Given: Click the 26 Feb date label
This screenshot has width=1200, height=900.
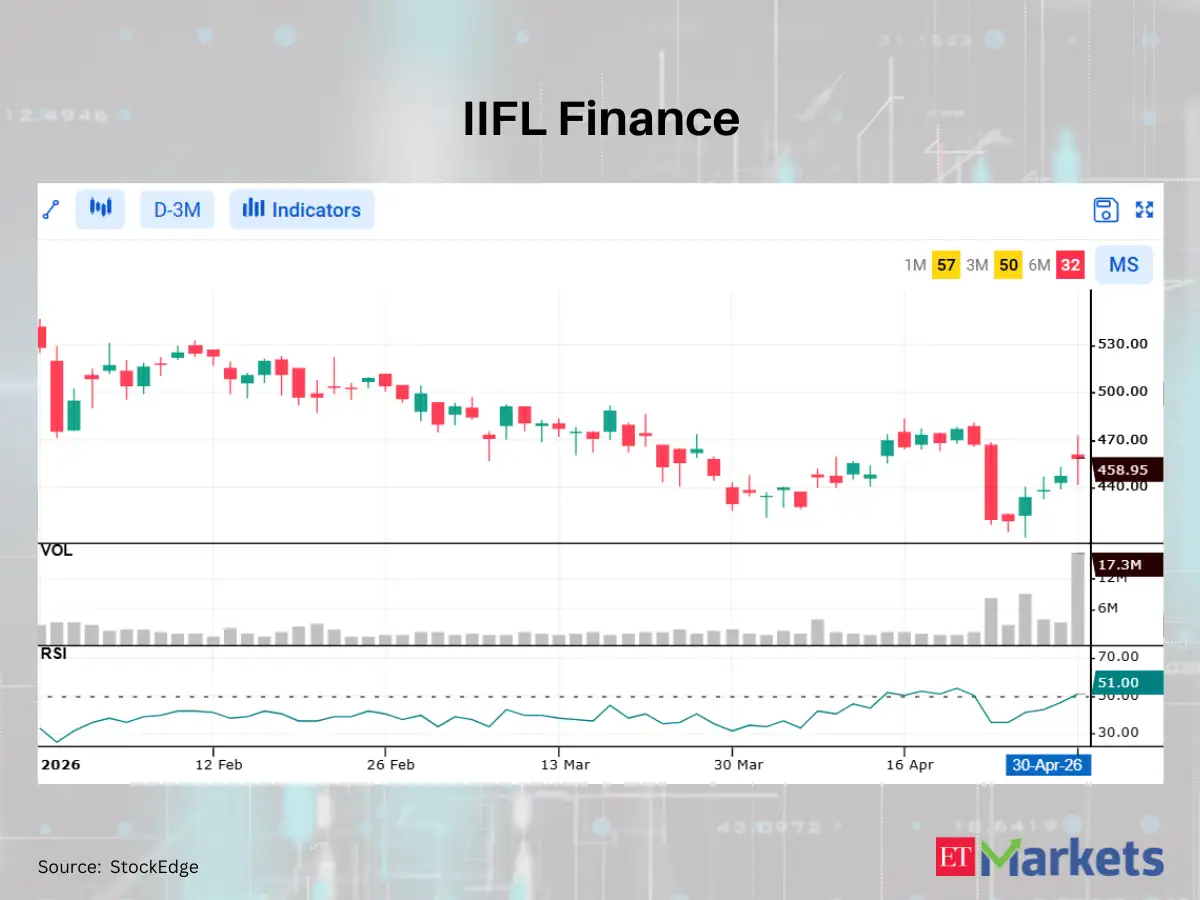Looking at the screenshot, I should coord(391,765).
